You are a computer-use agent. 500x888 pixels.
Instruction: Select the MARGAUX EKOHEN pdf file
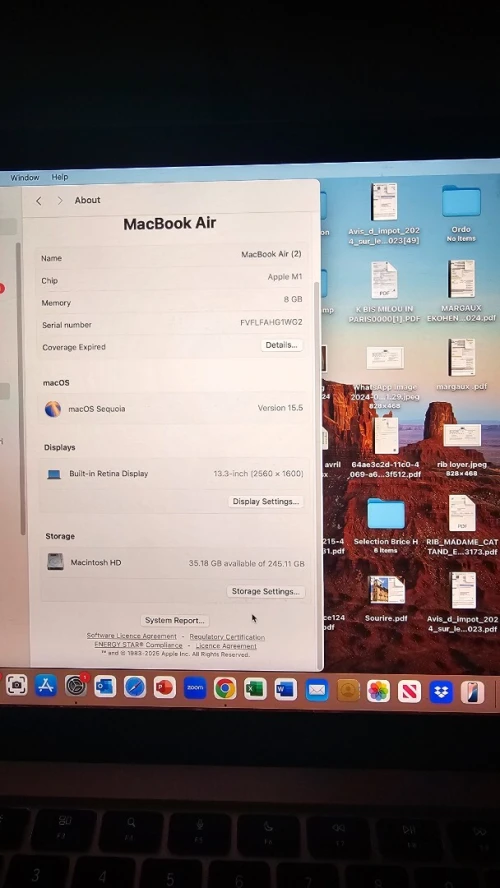click(461, 279)
